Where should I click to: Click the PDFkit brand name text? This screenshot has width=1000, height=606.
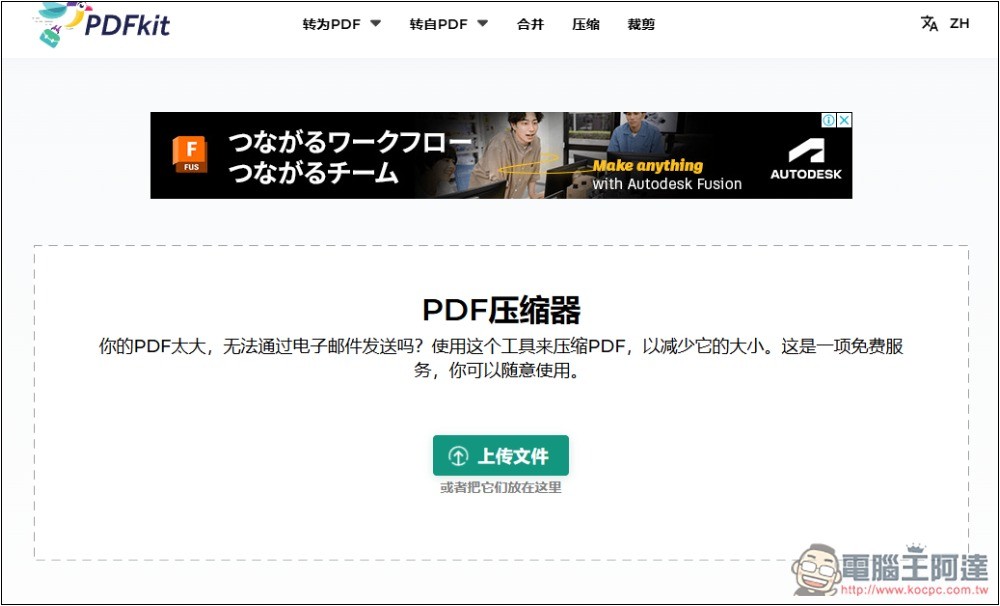click(x=127, y=25)
